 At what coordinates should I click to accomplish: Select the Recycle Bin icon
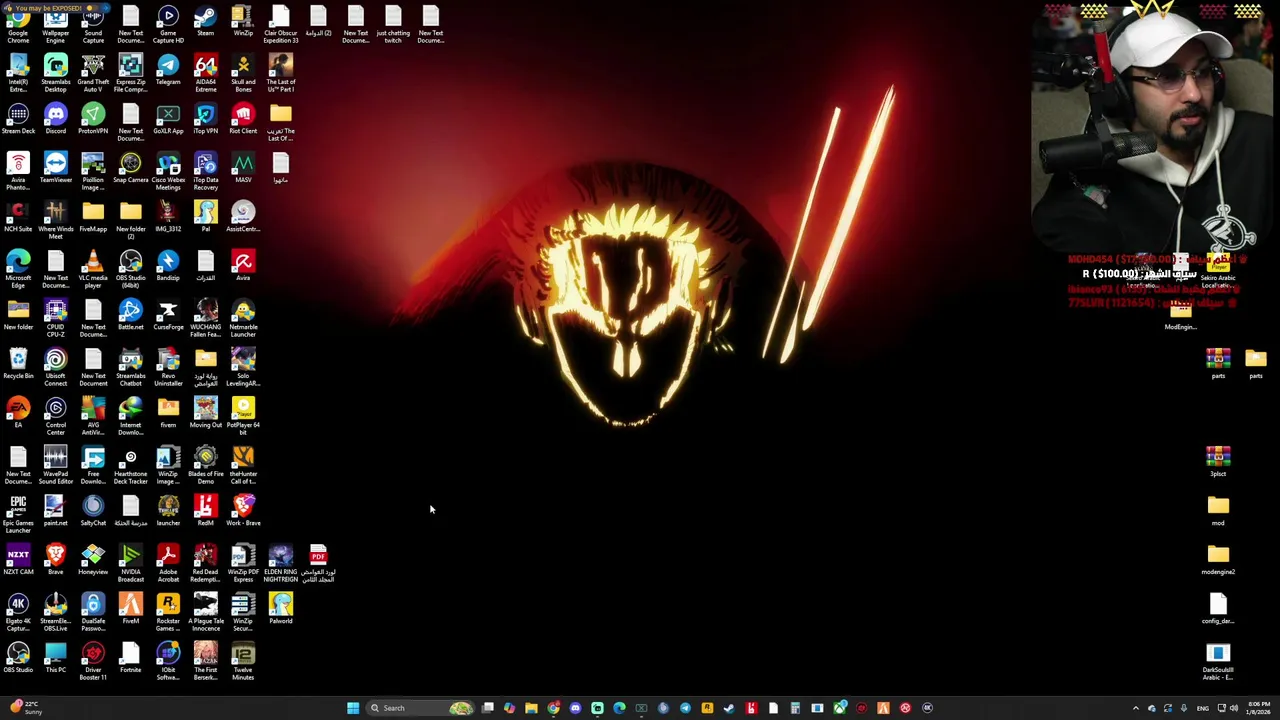(x=18, y=364)
